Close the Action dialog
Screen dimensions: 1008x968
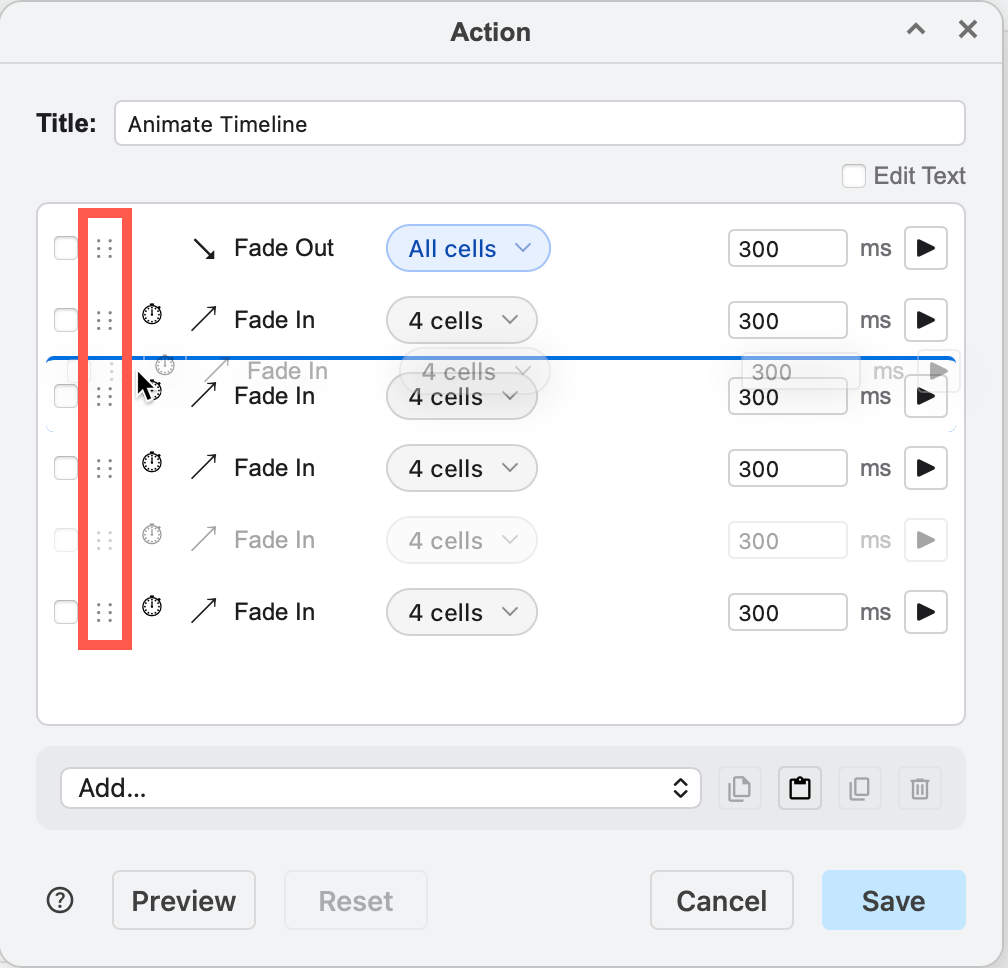tap(968, 29)
